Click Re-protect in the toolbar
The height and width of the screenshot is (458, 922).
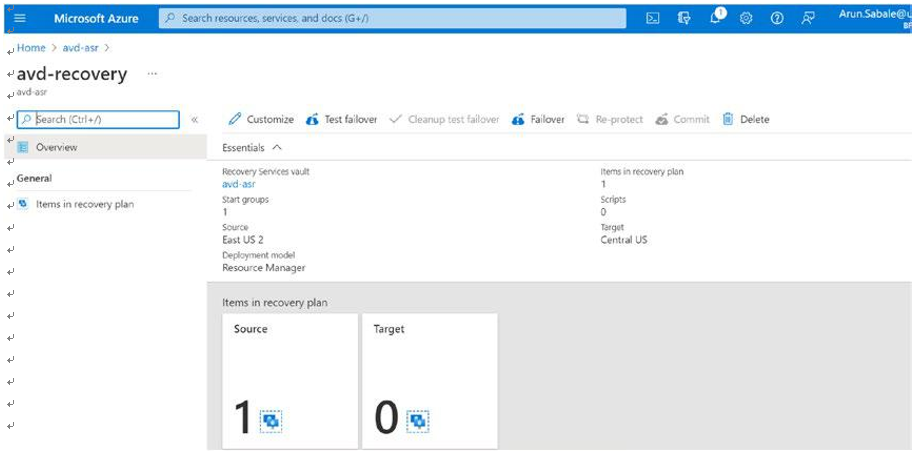(x=610, y=119)
